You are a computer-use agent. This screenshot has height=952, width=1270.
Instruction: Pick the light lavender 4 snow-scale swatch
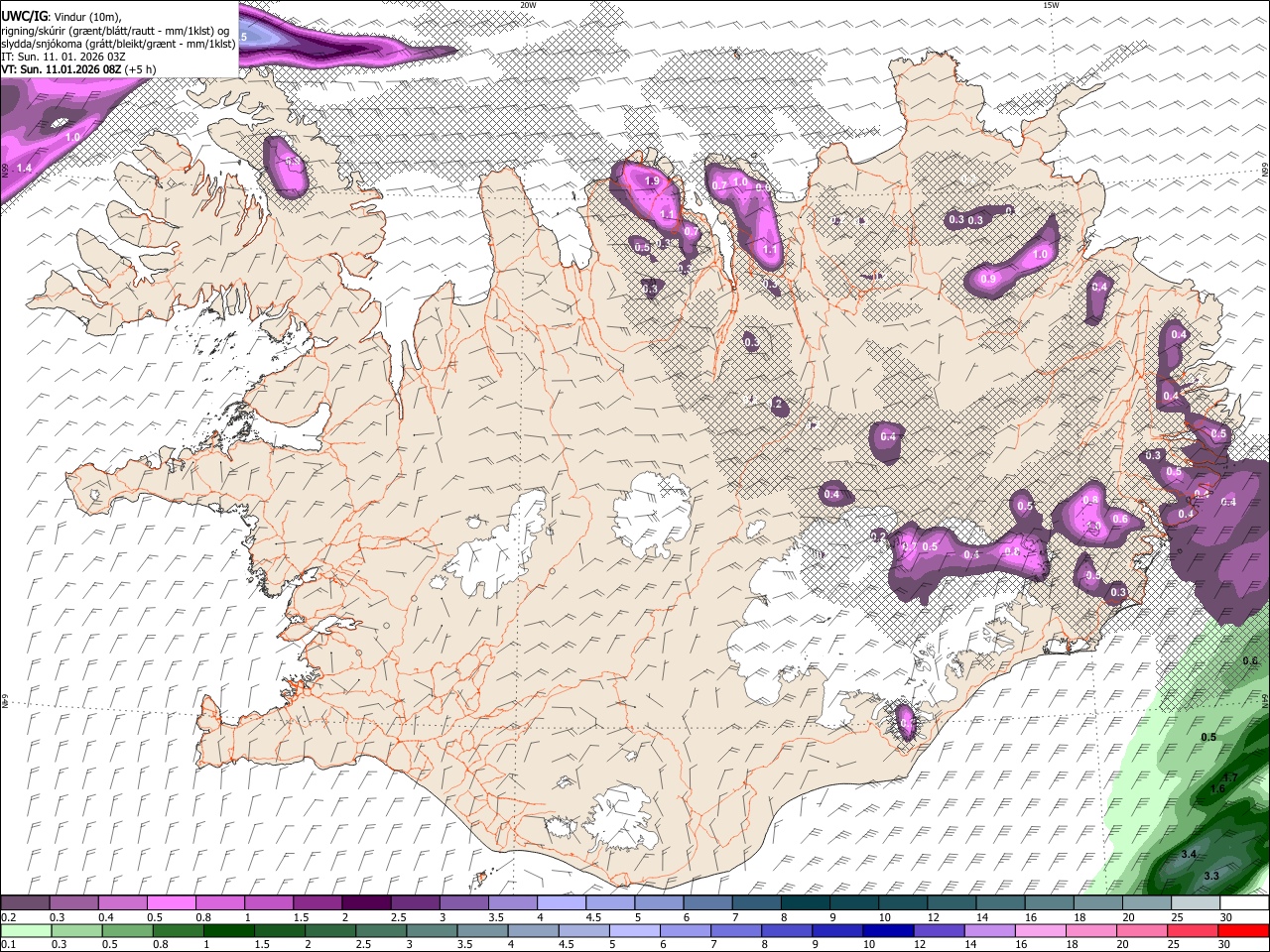(562, 903)
